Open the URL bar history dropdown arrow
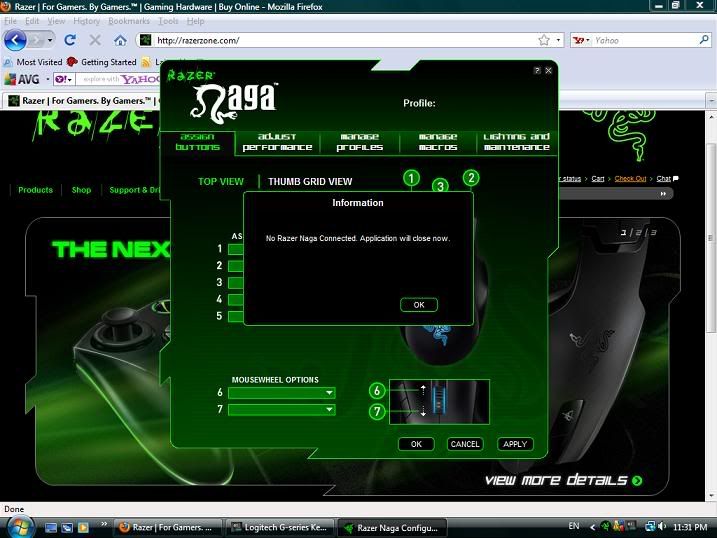This screenshot has width=717, height=538. (x=558, y=41)
